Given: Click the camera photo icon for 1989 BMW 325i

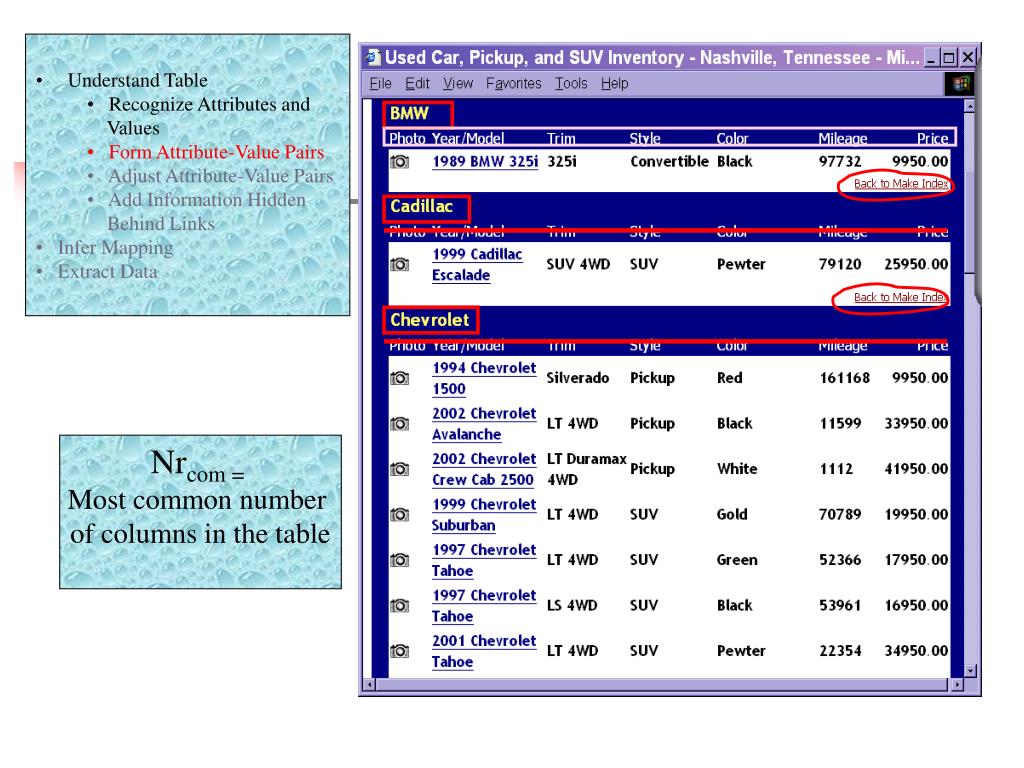Looking at the screenshot, I should 400,161.
